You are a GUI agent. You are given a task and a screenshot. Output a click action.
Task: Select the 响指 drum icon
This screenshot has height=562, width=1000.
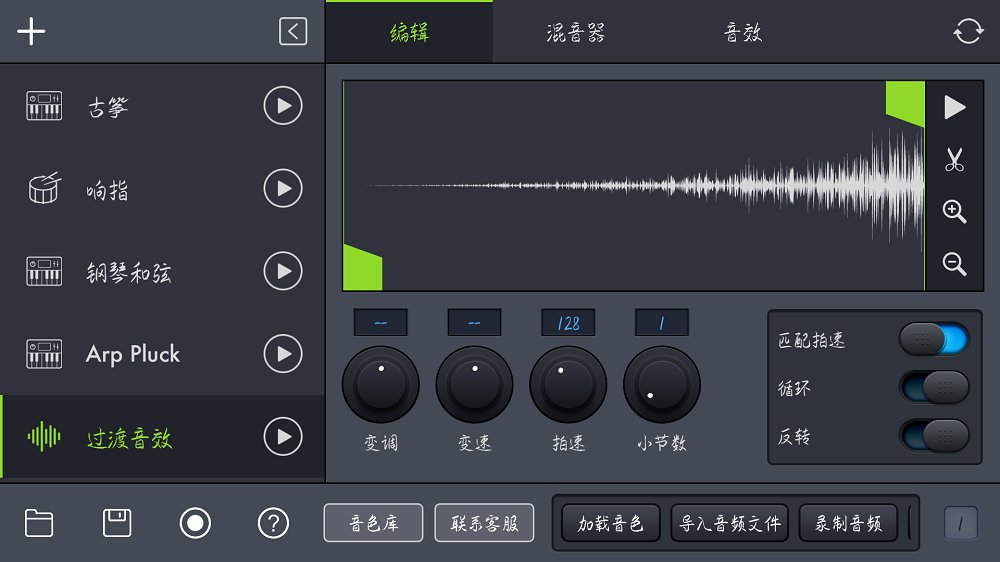45,188
